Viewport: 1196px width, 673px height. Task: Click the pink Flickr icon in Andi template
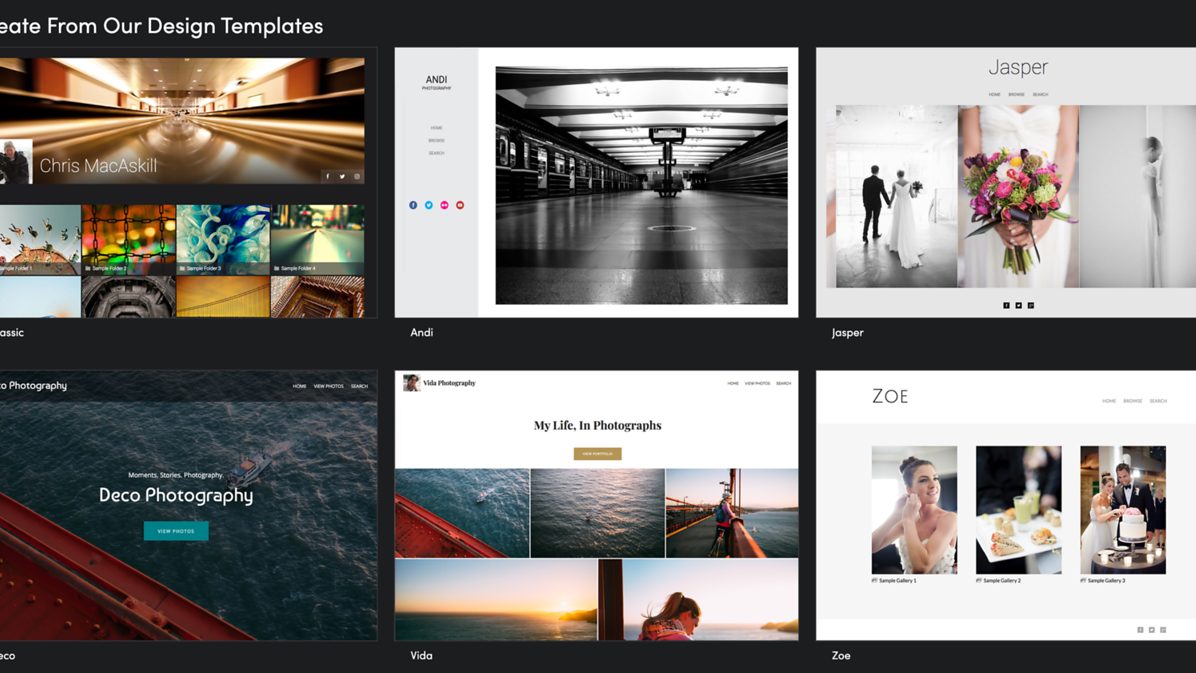(444, 205)
